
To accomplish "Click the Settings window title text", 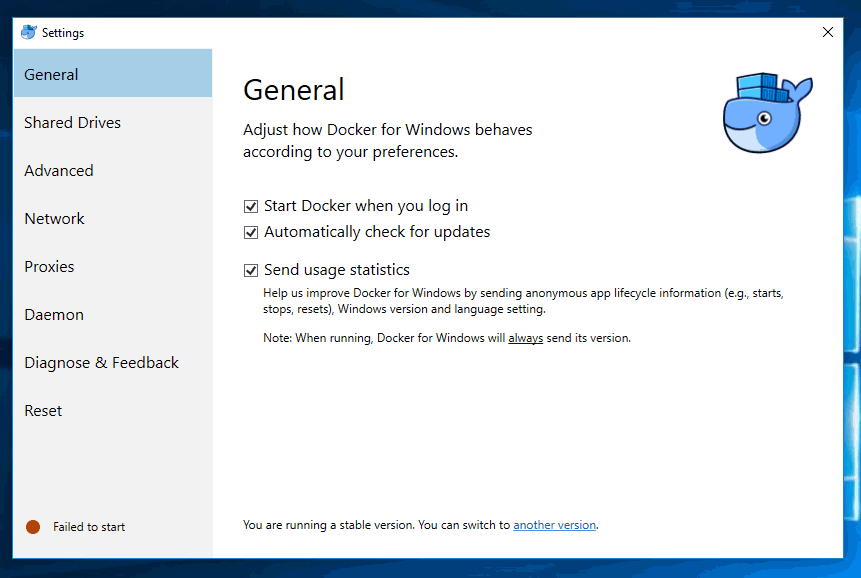I will point(63,33).
